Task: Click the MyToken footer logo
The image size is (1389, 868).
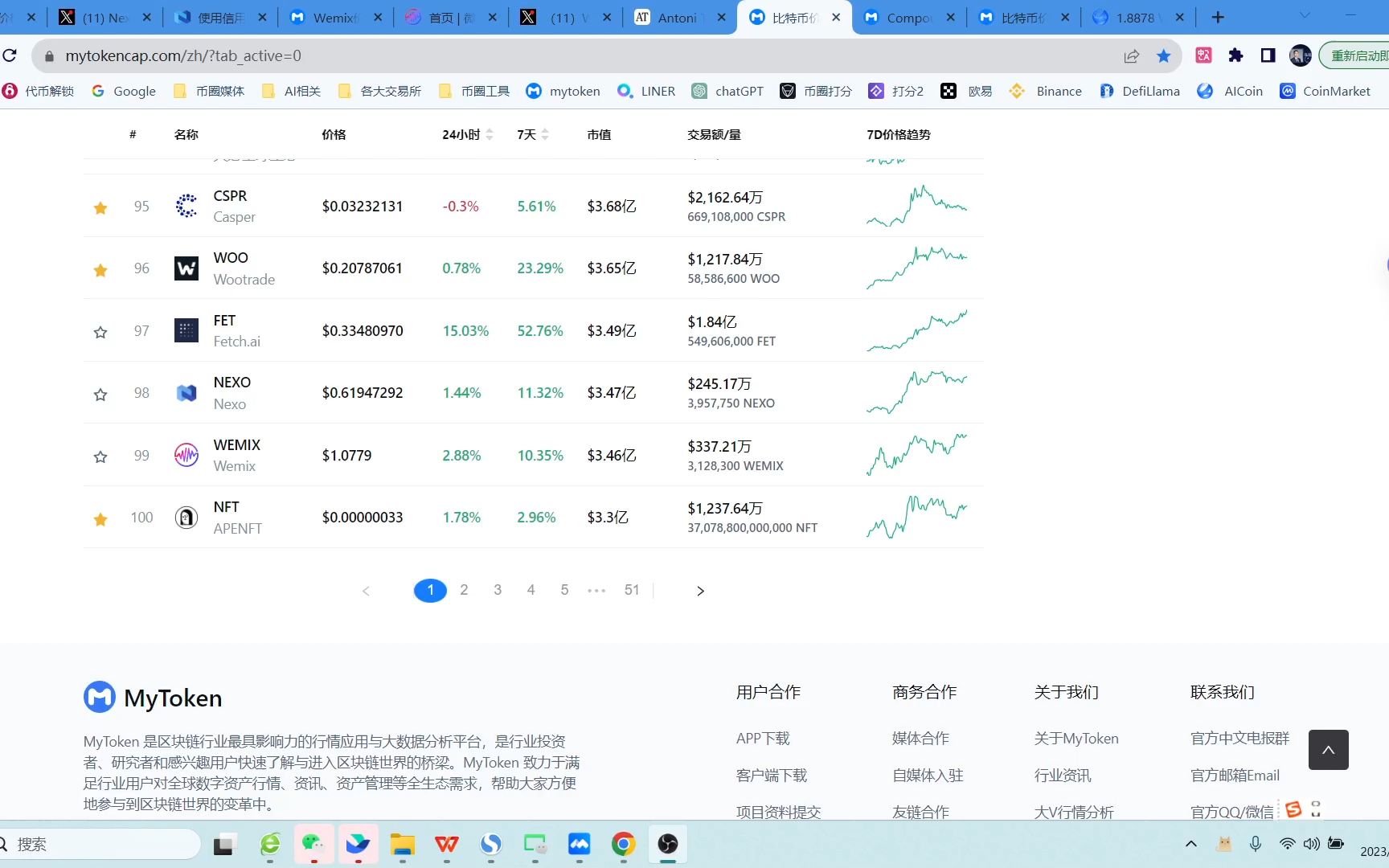Action: pos(153,698)
